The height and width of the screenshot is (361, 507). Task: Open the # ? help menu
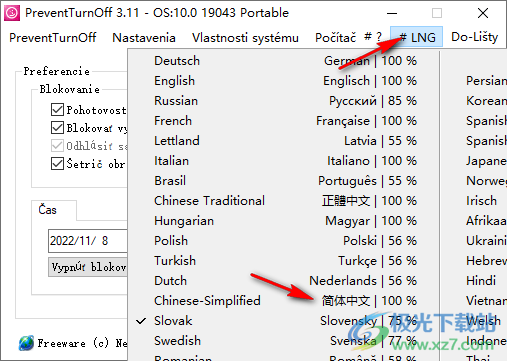pos(373,37)
